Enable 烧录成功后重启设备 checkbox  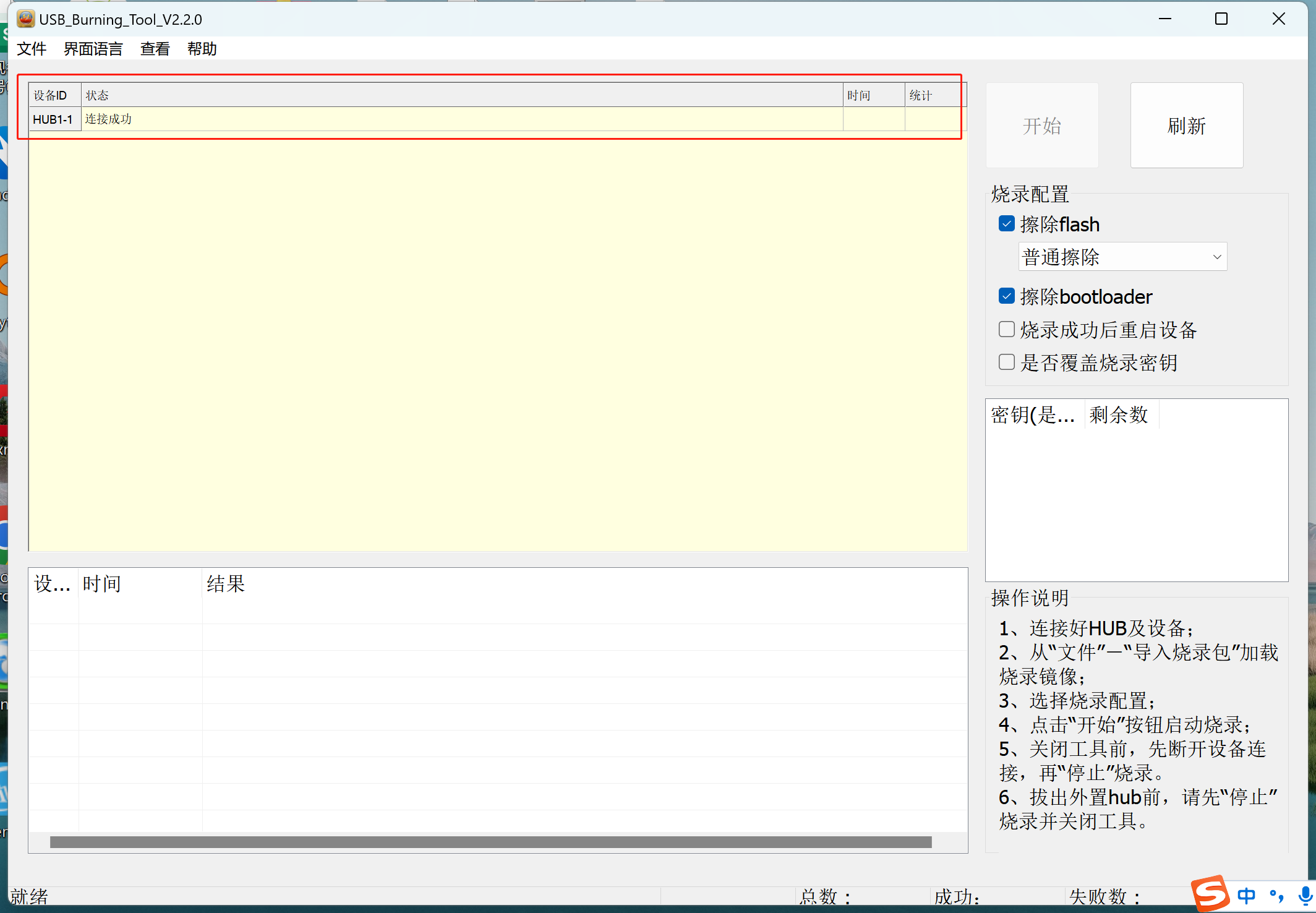(x=1006, y=329)
